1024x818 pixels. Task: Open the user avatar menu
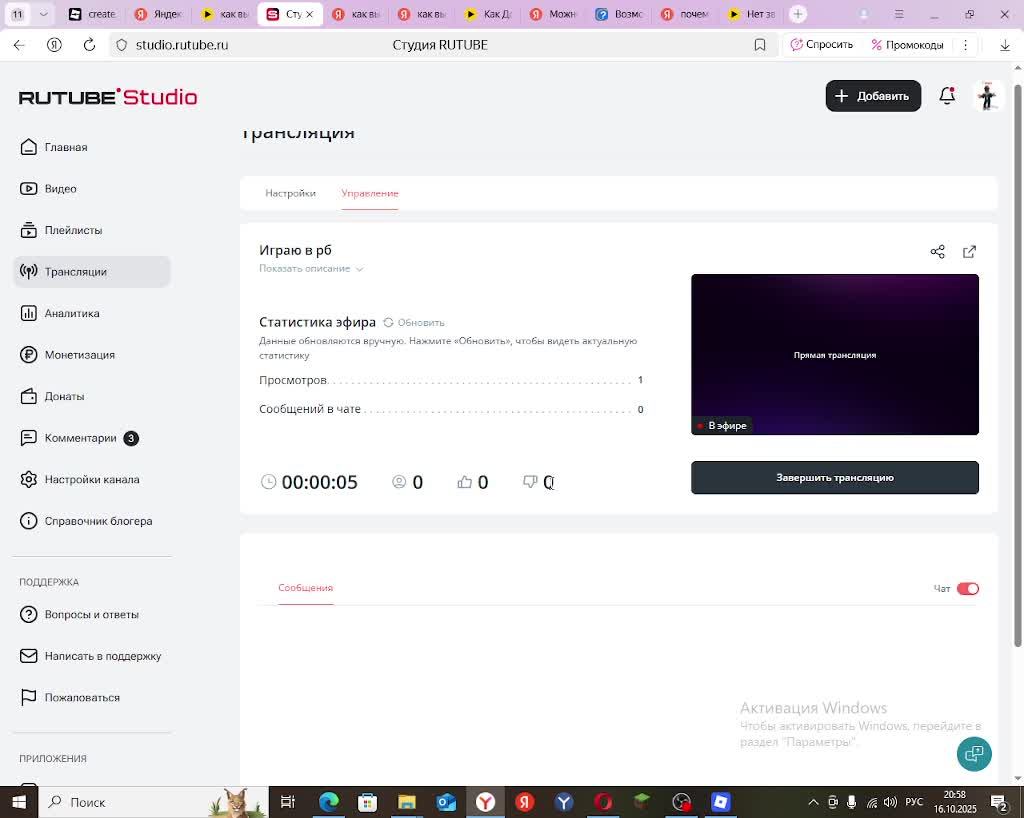[987, 96]
